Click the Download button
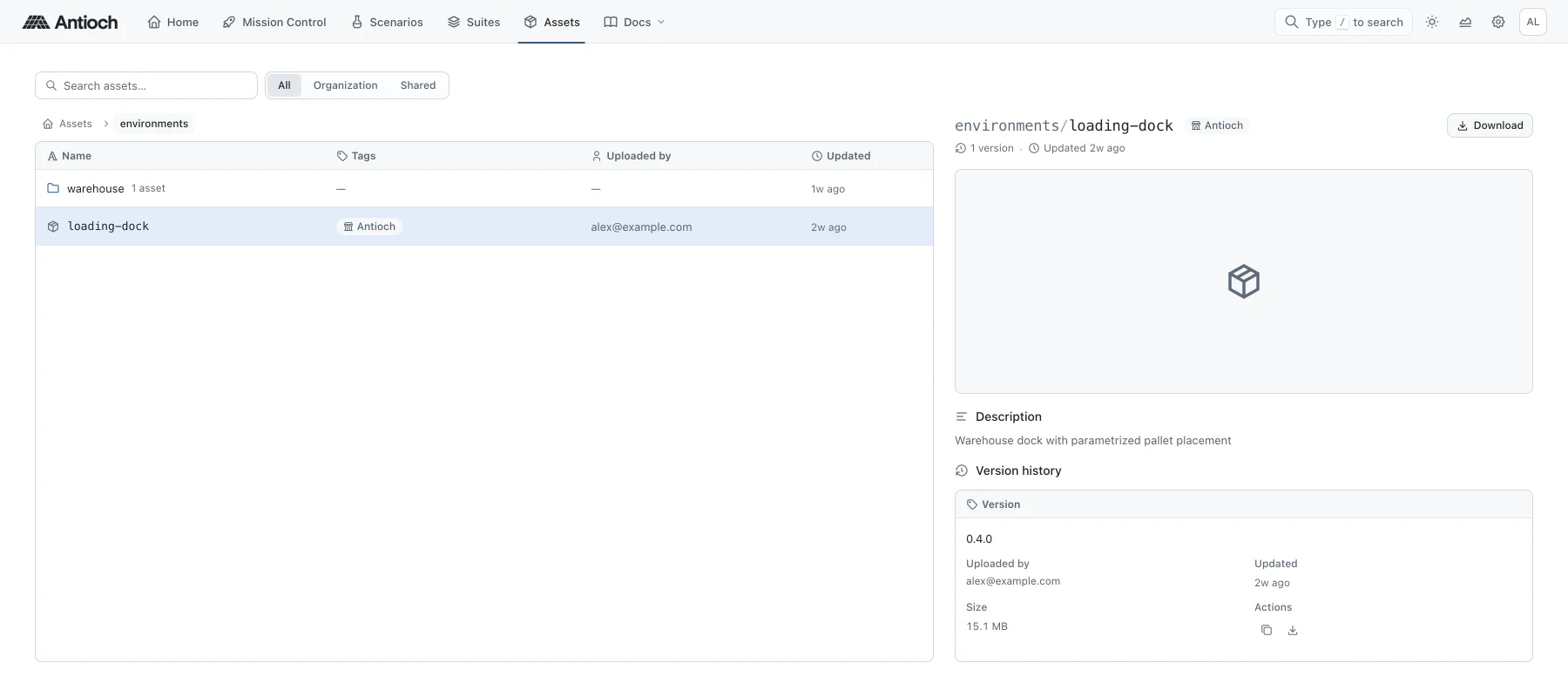This screenshot has height=697, width=1568. (x=1490, y=125)
